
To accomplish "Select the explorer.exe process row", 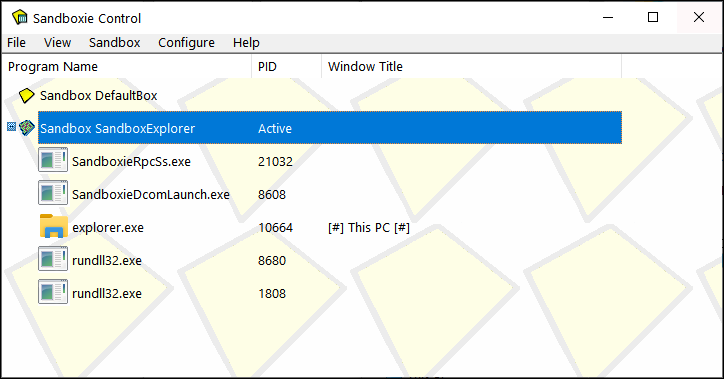I will [330, 227].
